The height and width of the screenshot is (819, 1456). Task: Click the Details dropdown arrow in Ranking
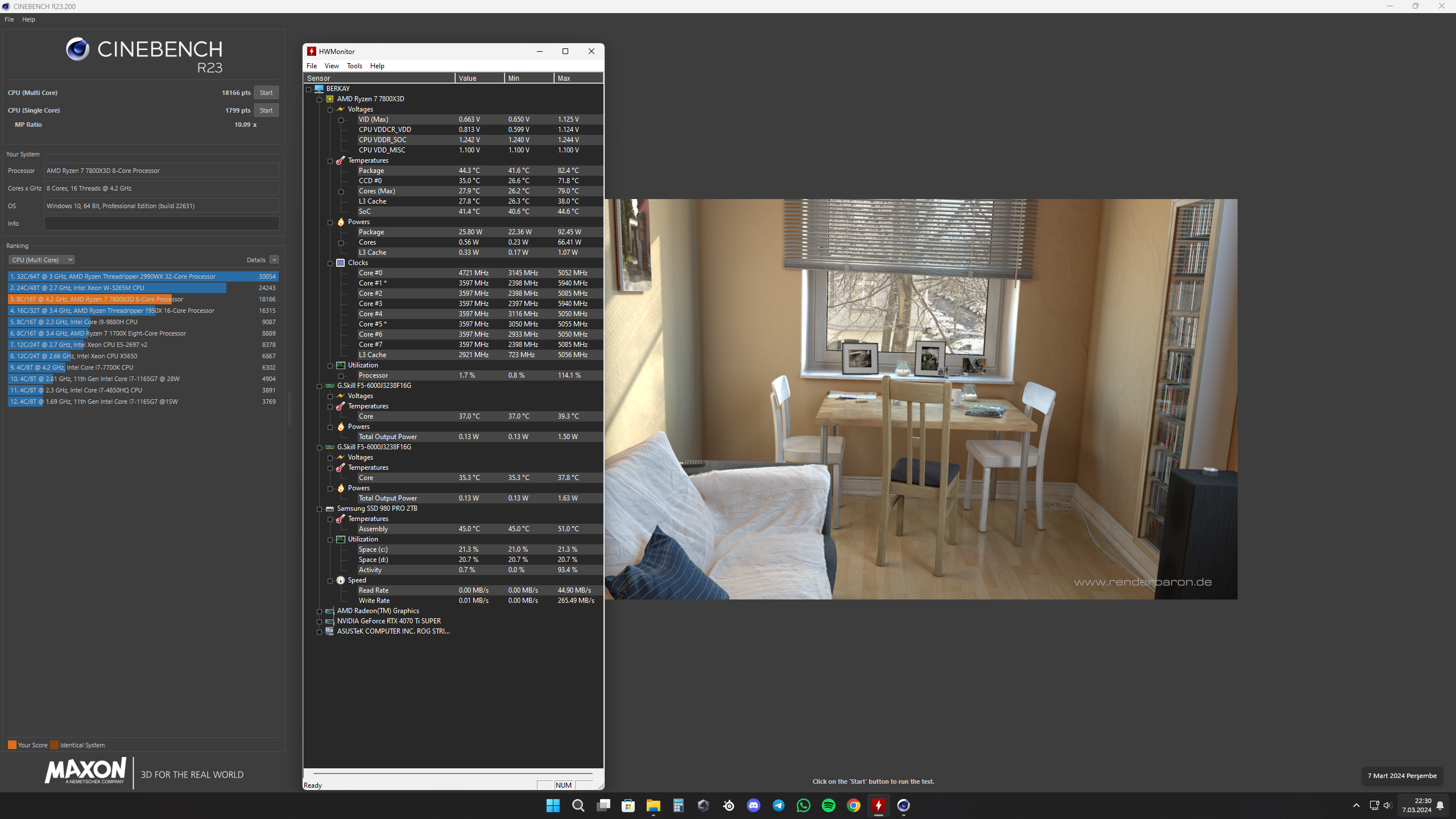click(x=274, y=260)
